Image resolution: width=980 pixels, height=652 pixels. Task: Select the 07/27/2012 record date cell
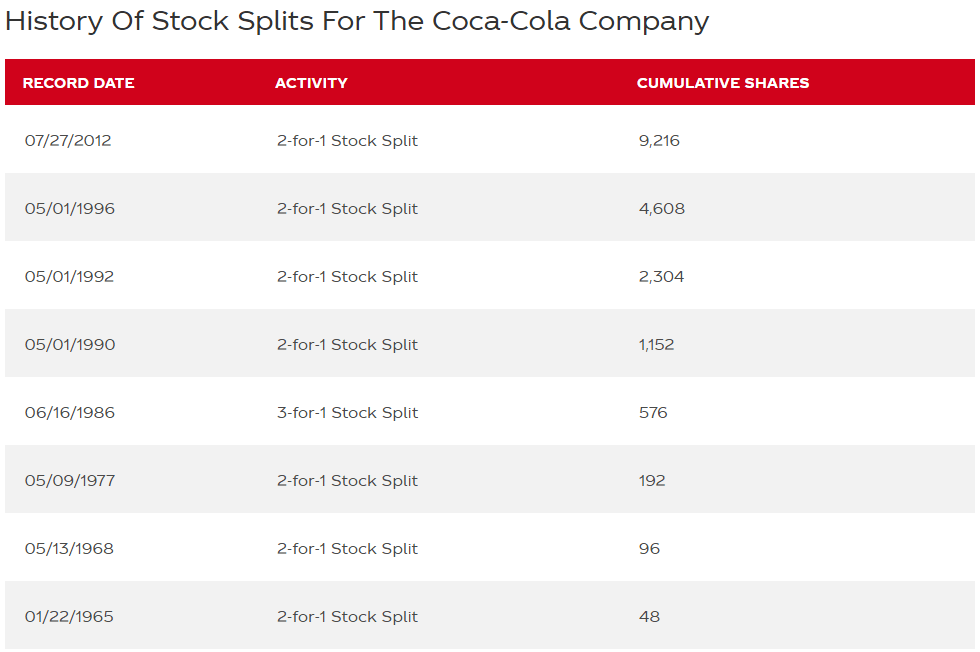(68, 141)
